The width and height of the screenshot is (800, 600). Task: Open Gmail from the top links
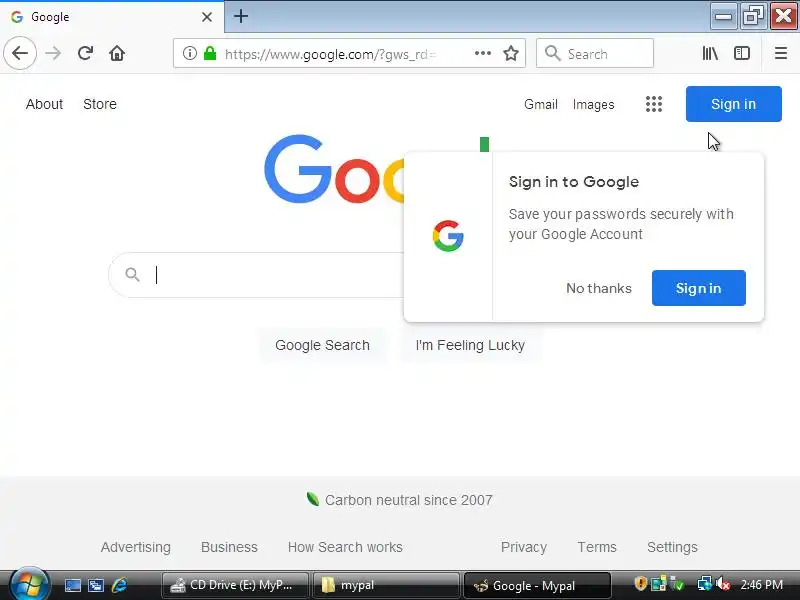coord(541,105)
